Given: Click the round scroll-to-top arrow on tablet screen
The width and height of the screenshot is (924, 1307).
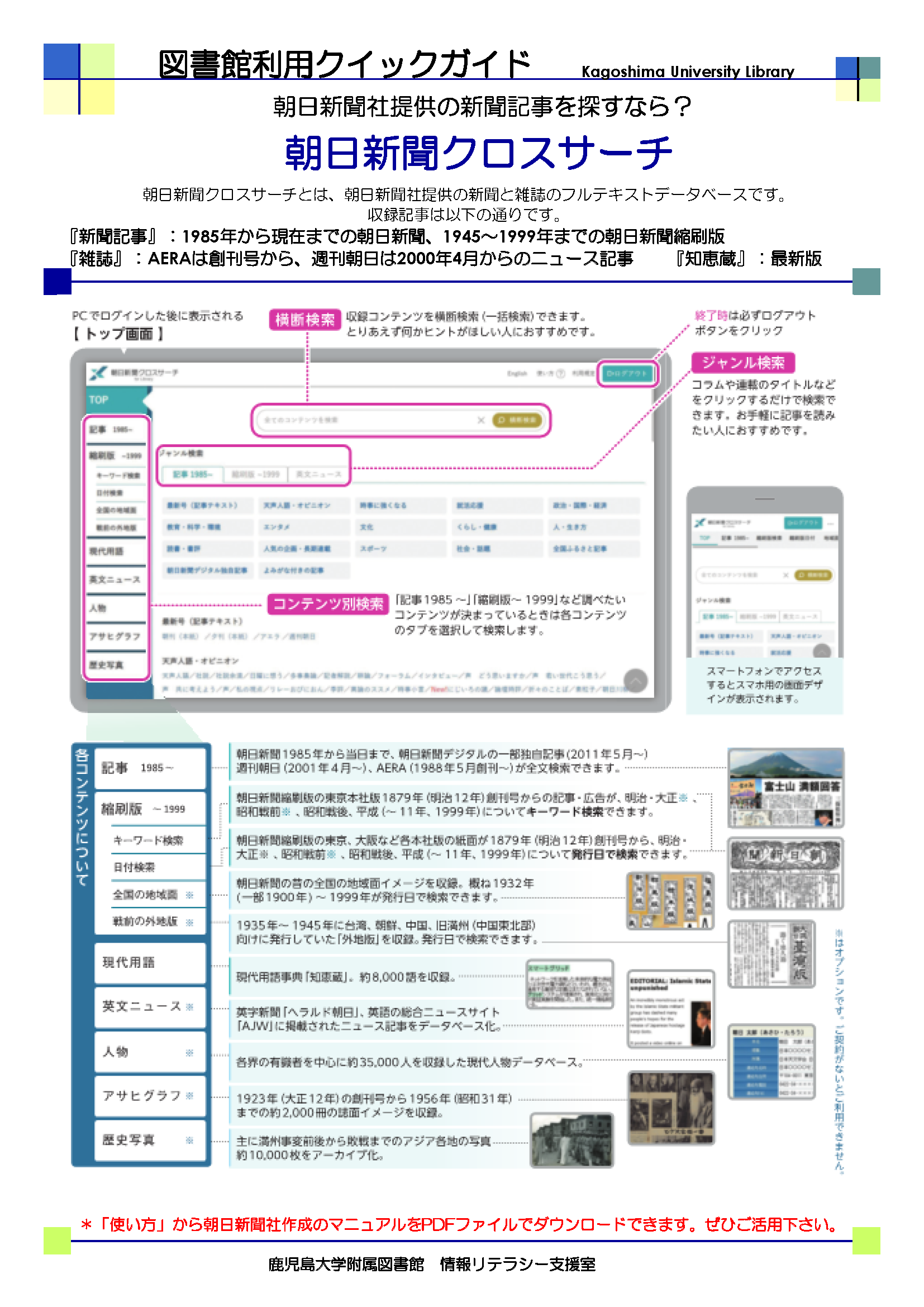Looking at the screenshot, I should [636, 680].
